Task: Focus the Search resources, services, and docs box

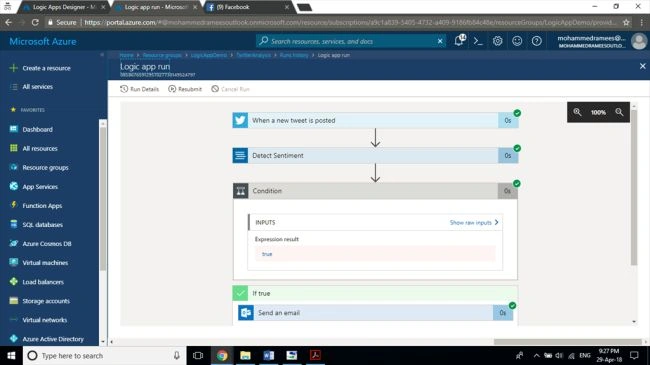Action: tap(350, 41)
